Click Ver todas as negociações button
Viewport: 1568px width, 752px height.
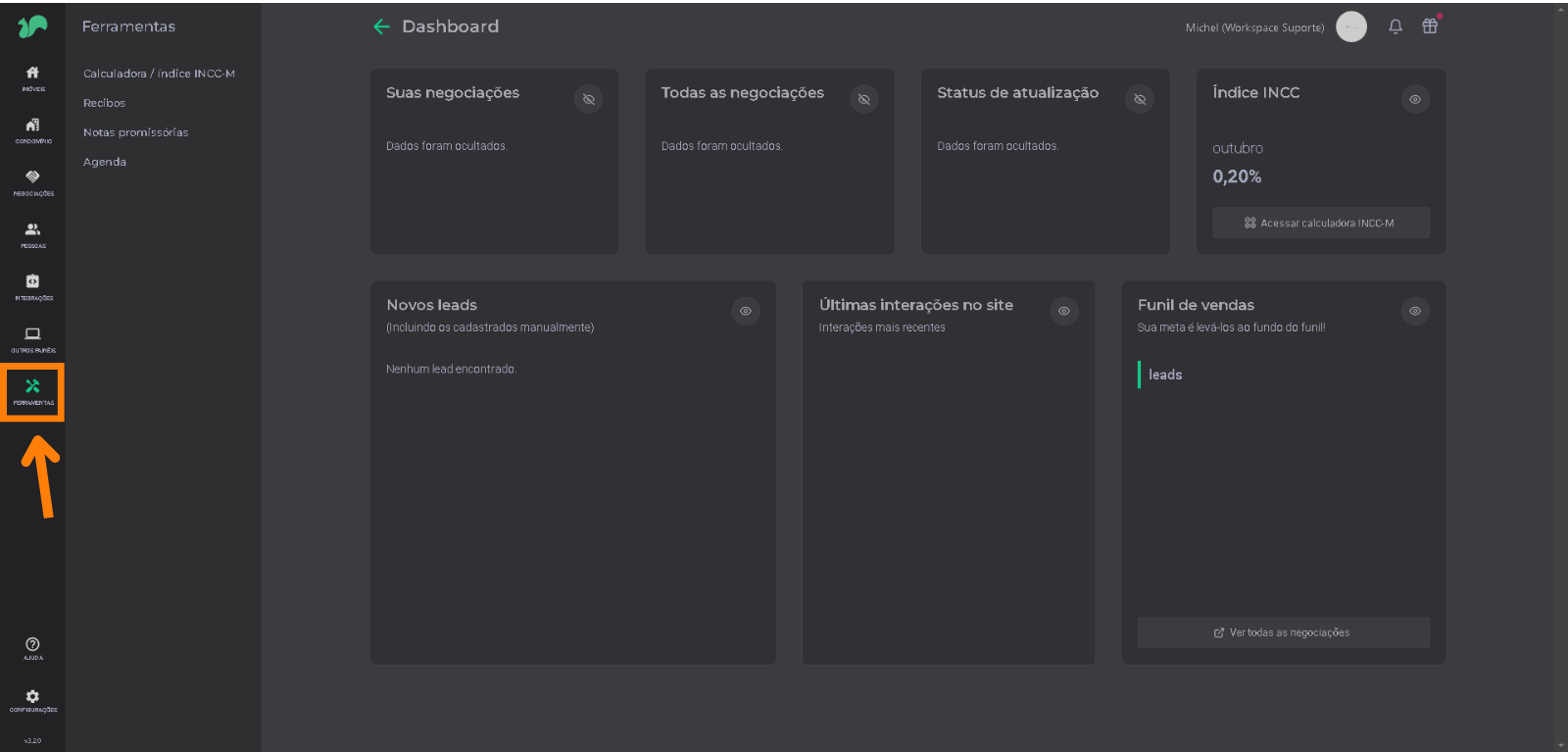tap(1284, 632)
